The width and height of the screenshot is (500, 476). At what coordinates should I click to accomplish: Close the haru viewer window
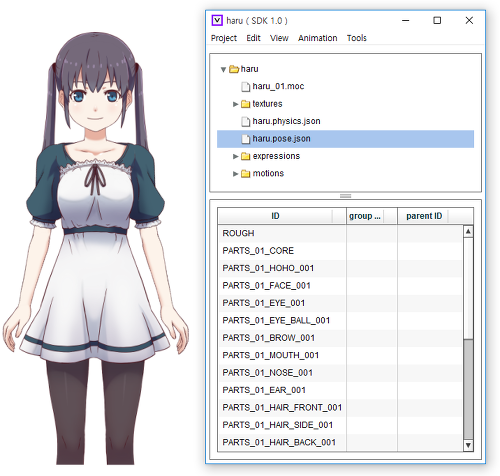pyautogui.click(x=469, y=21)
